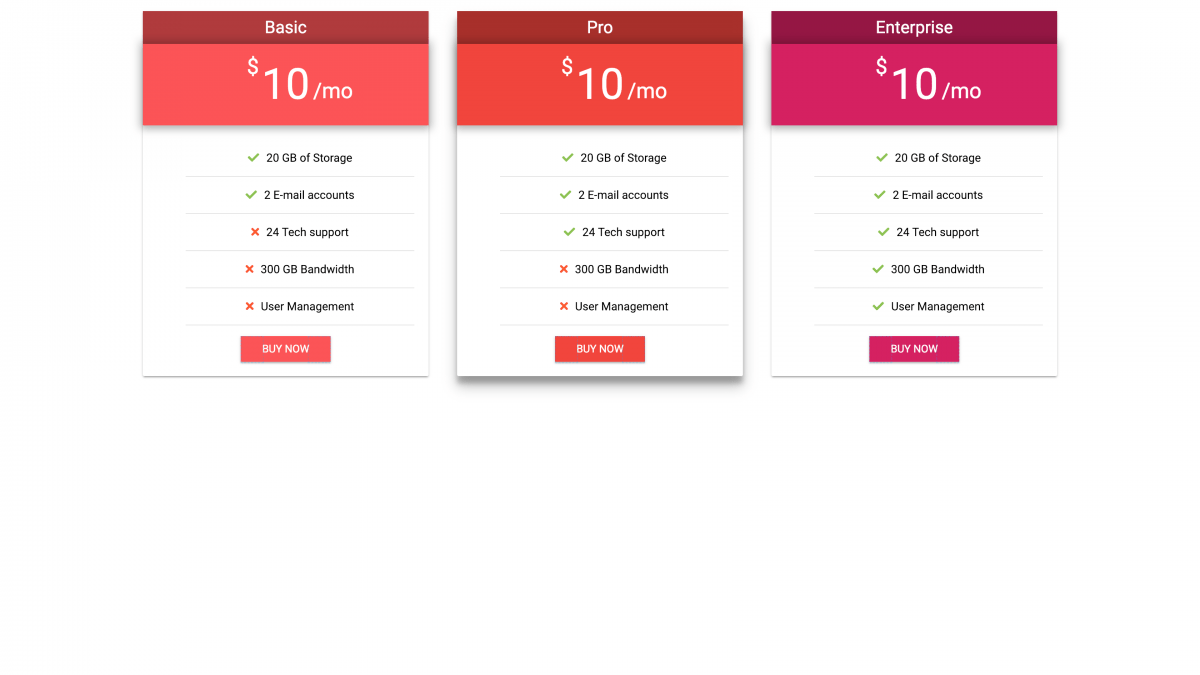Click the red cross next to Pro's User Management
Screen dimensions: 1200x675
pyautogui.click(x=564, y=306)
